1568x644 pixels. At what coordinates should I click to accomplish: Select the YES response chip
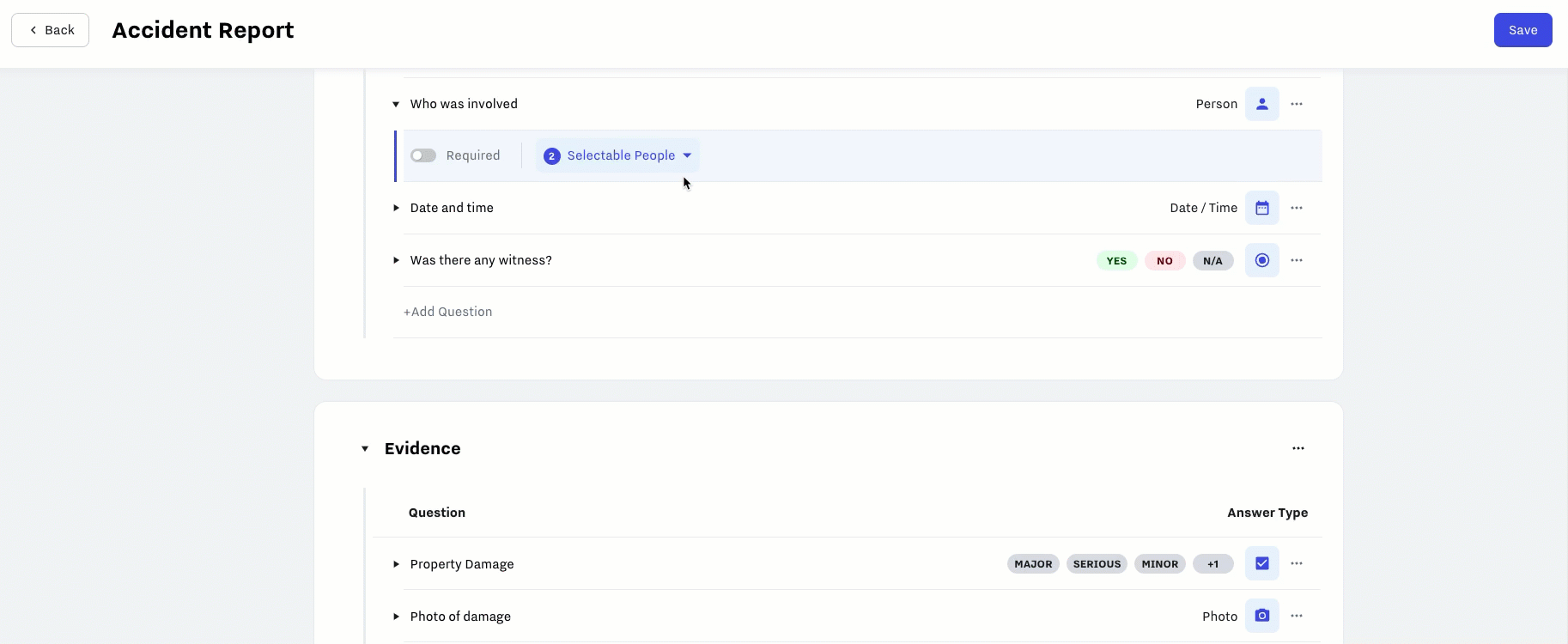tap(1116, 261)
